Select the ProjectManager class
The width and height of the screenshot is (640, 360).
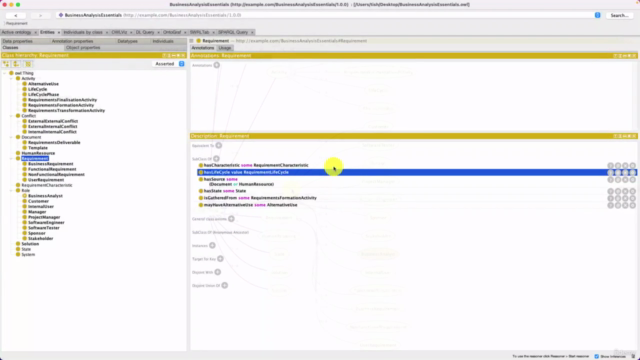click(x=44, y=217)
